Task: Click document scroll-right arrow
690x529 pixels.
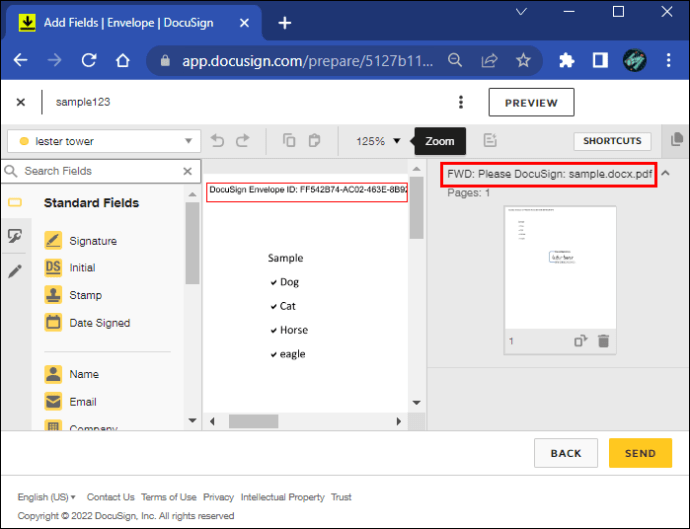Action: click(x=399, y=421)
